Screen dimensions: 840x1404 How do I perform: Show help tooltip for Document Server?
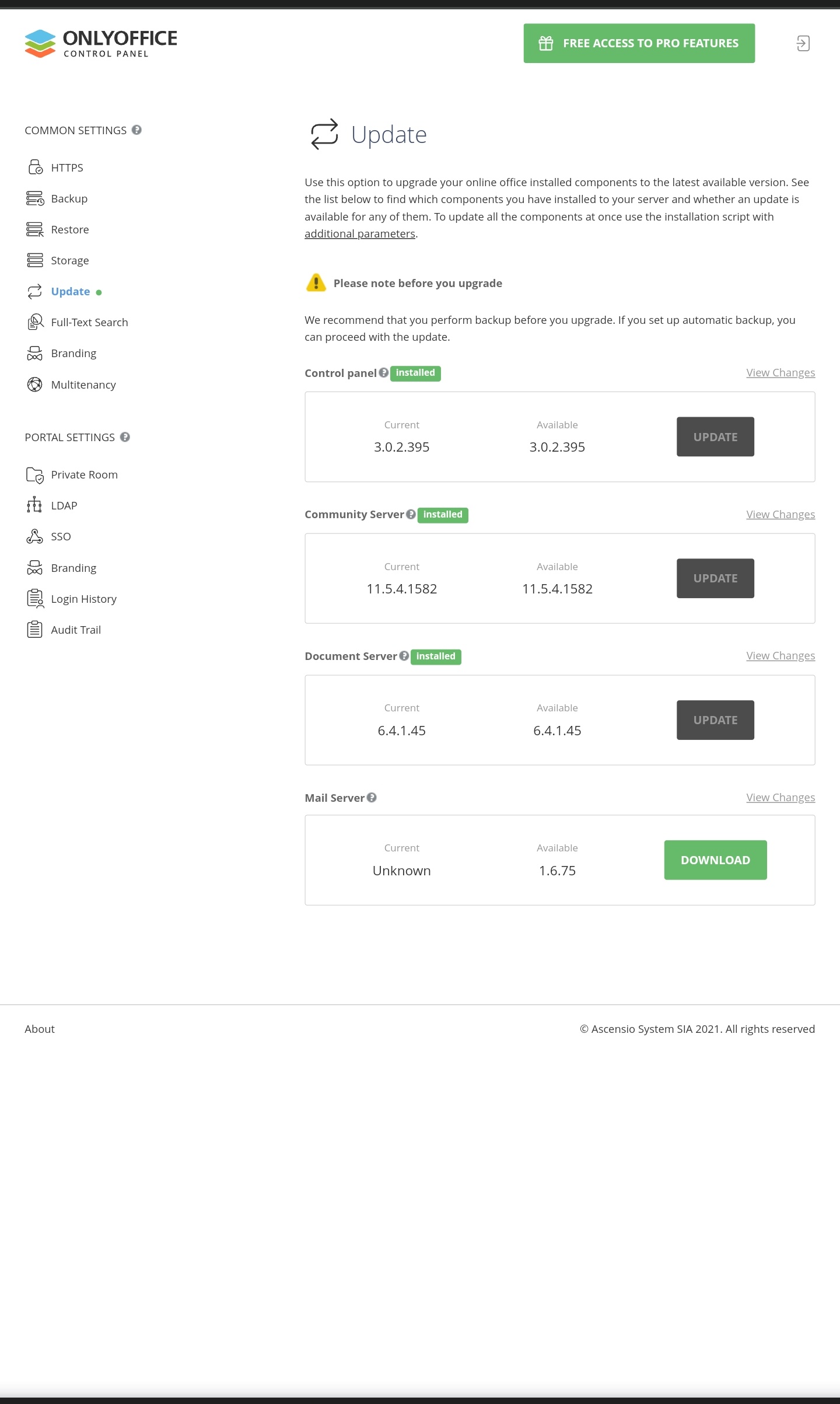pos(404,656)
